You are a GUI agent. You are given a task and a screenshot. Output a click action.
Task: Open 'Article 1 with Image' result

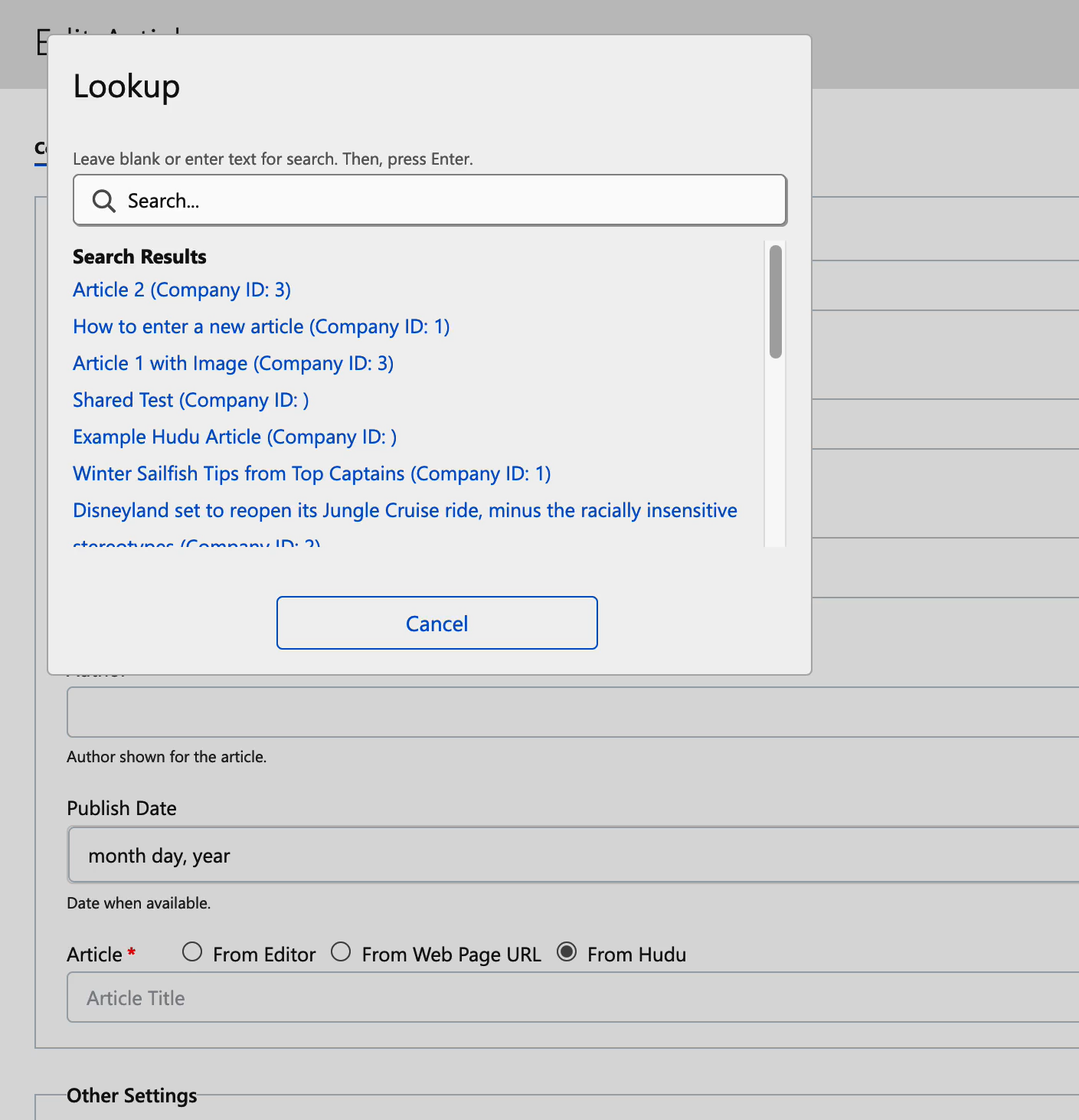point(233,363)
